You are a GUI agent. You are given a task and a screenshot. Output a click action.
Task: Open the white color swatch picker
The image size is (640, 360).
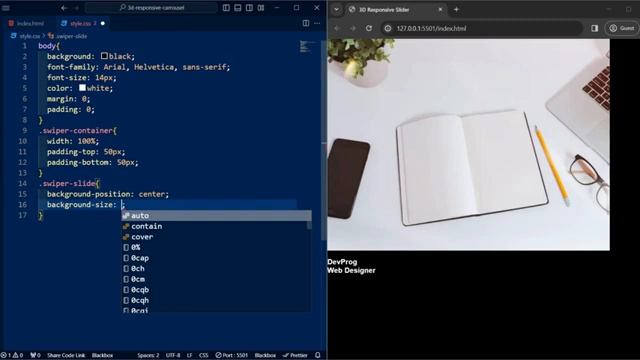[x=82, y=88]
